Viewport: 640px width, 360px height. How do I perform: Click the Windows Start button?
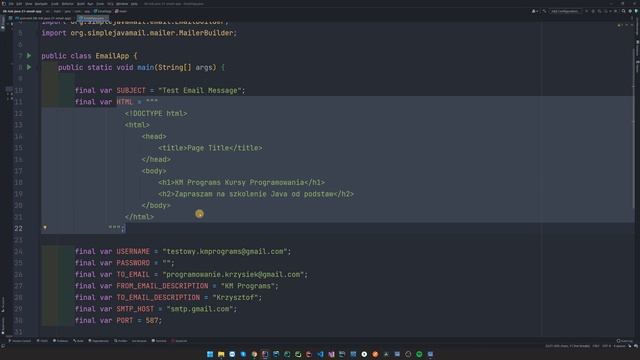click(210, 354)
